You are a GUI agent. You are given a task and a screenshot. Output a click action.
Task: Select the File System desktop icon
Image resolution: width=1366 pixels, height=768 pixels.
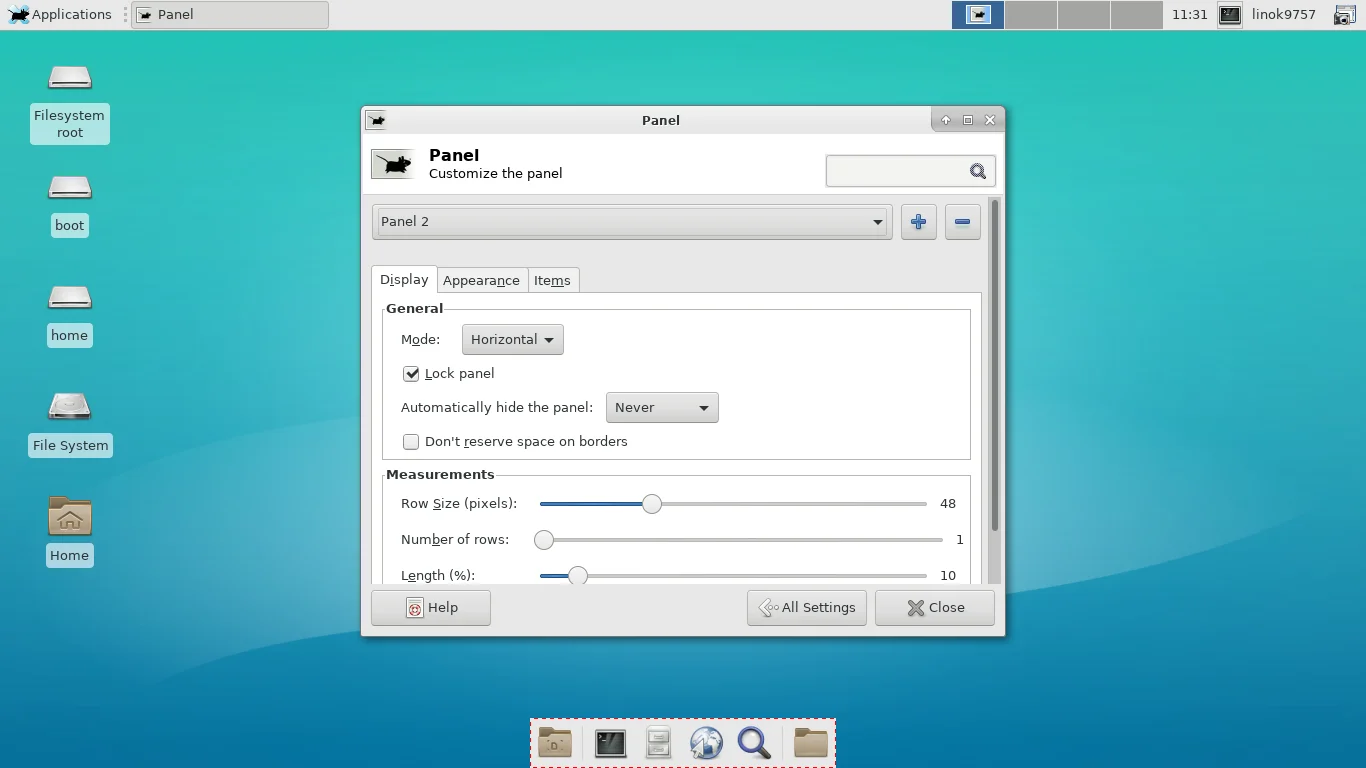(x=70, y=424)
